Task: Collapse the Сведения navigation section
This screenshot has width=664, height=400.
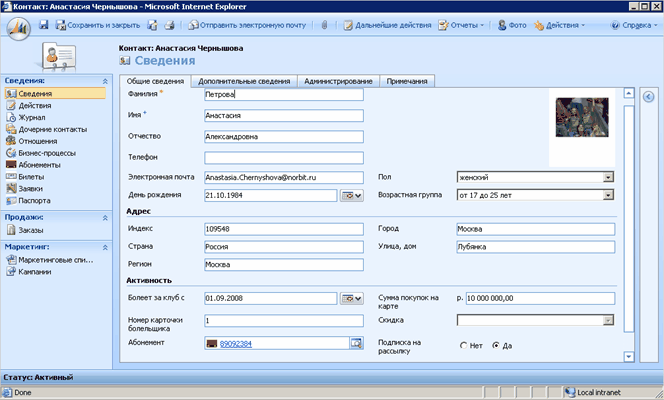Action: (x=105, y=81)
